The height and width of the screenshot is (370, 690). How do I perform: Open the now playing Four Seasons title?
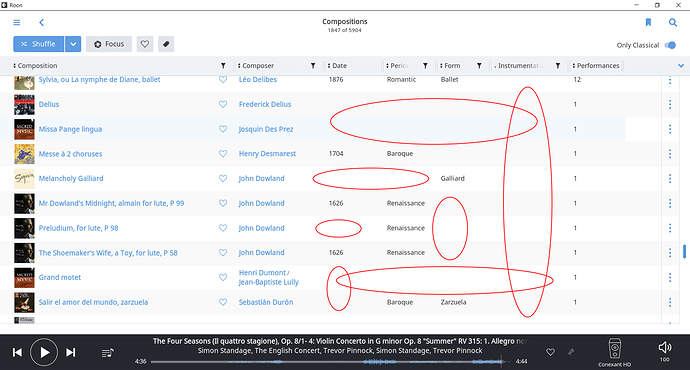(x=340, y=341)
